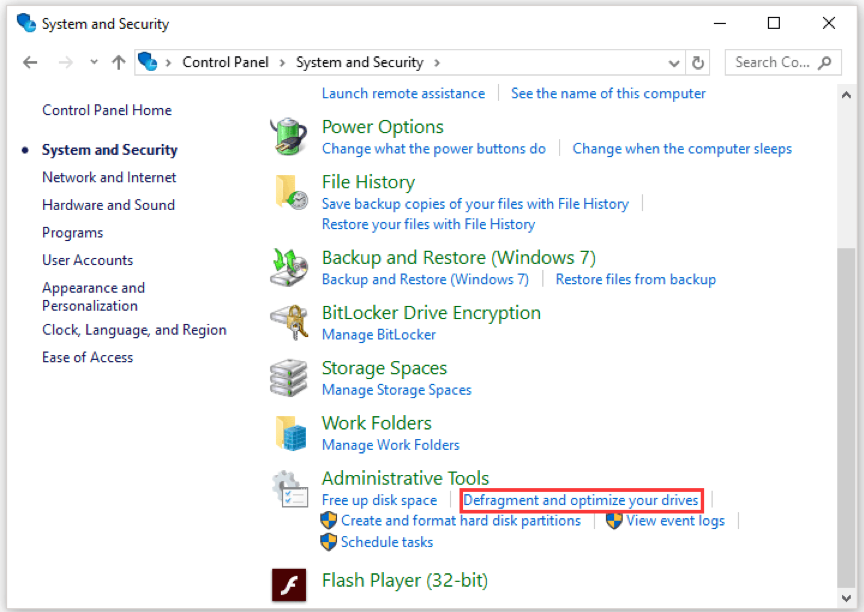Click the System and Security title bar icon
Image resolution: width=864 pixels, height=612 pixels.
(26, 23)
